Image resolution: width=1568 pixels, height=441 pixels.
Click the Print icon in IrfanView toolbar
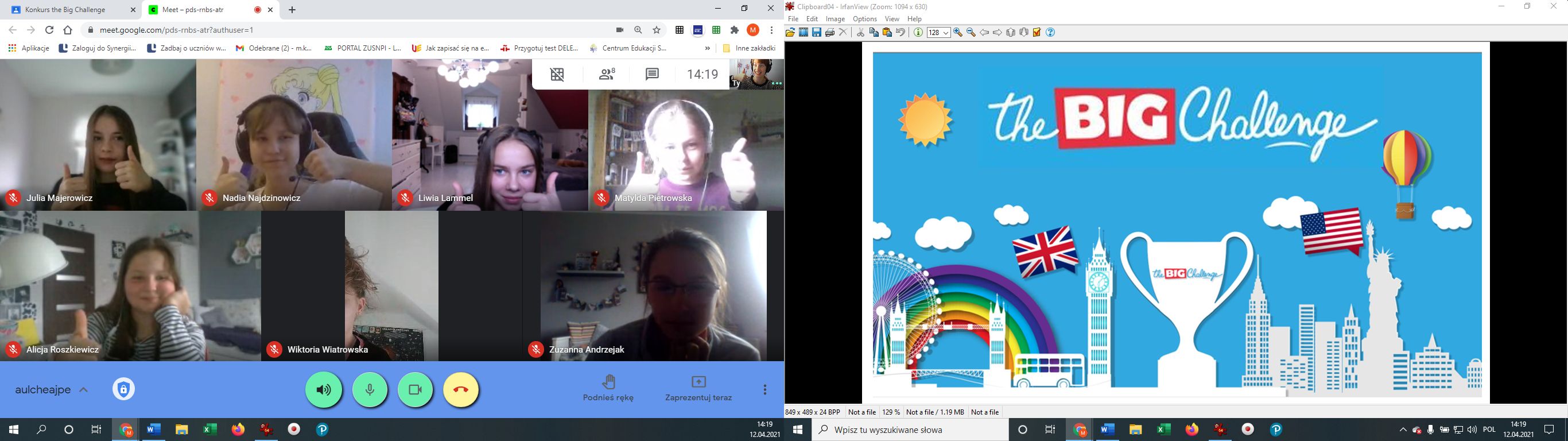(x=830, y=32)
